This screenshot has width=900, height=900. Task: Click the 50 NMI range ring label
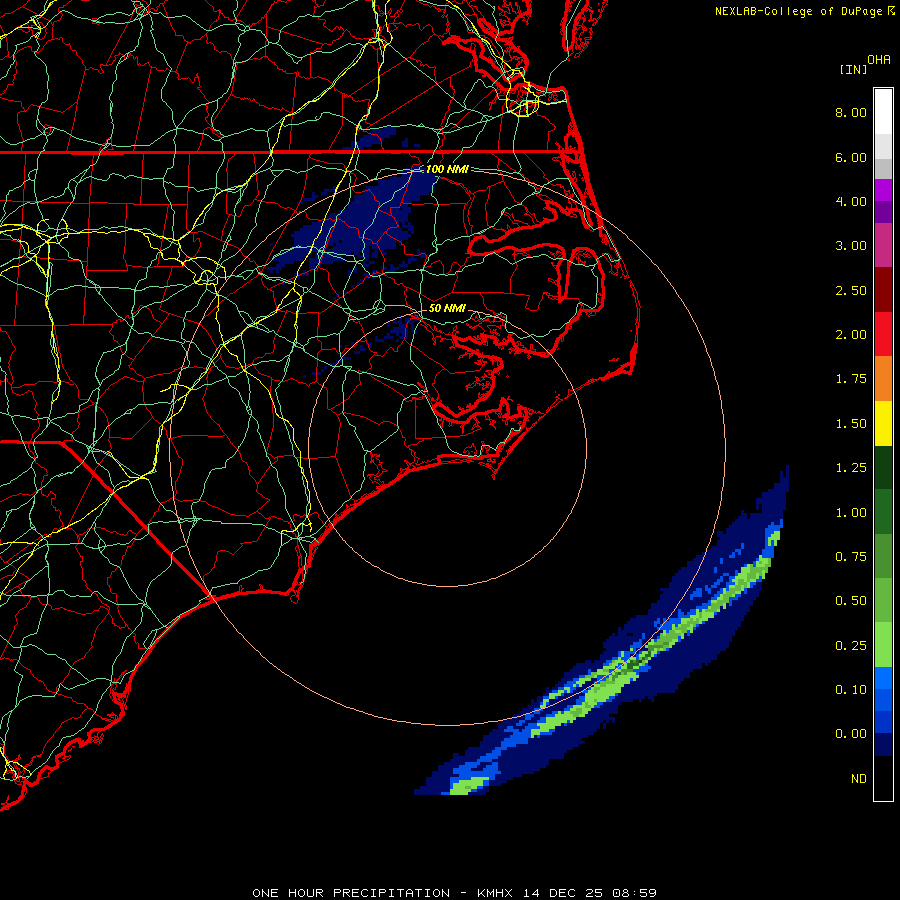447,308
